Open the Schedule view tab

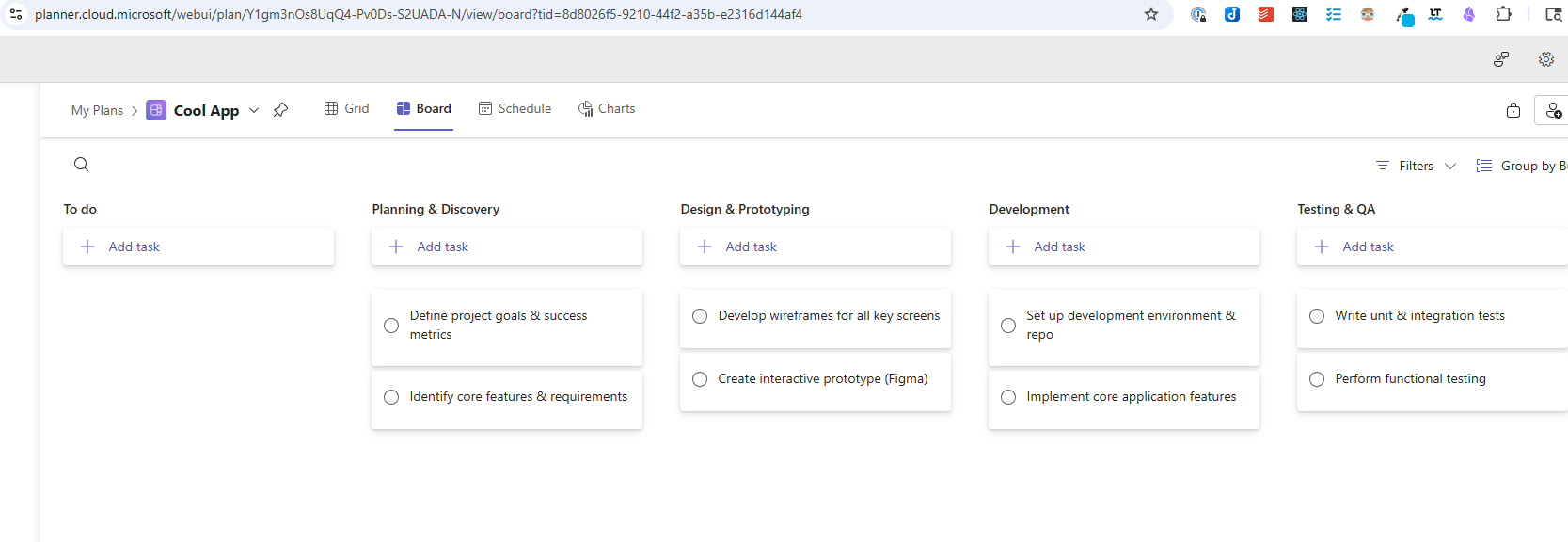click(x=515, y=108)
